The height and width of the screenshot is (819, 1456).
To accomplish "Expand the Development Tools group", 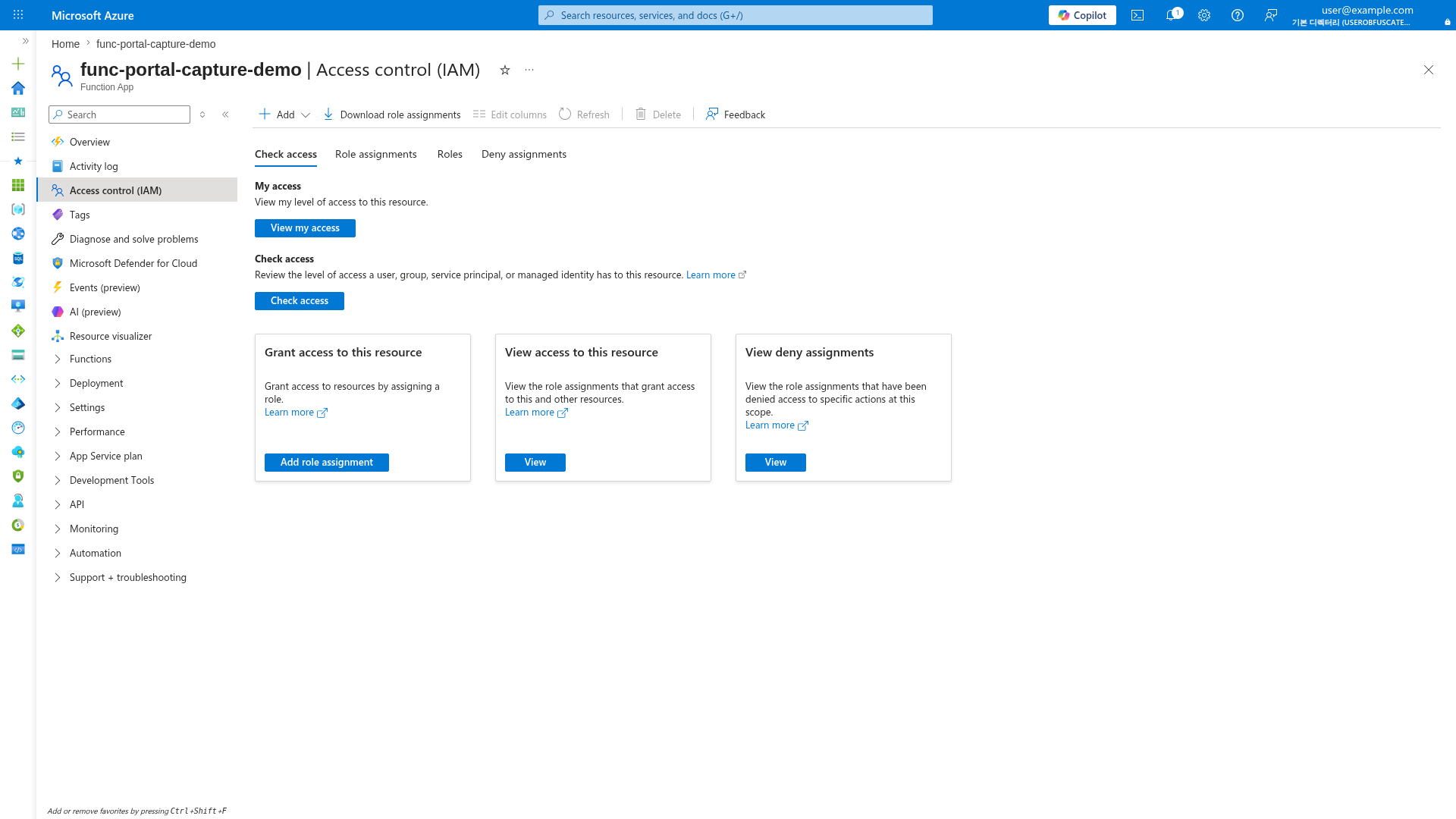I will 137,481.
